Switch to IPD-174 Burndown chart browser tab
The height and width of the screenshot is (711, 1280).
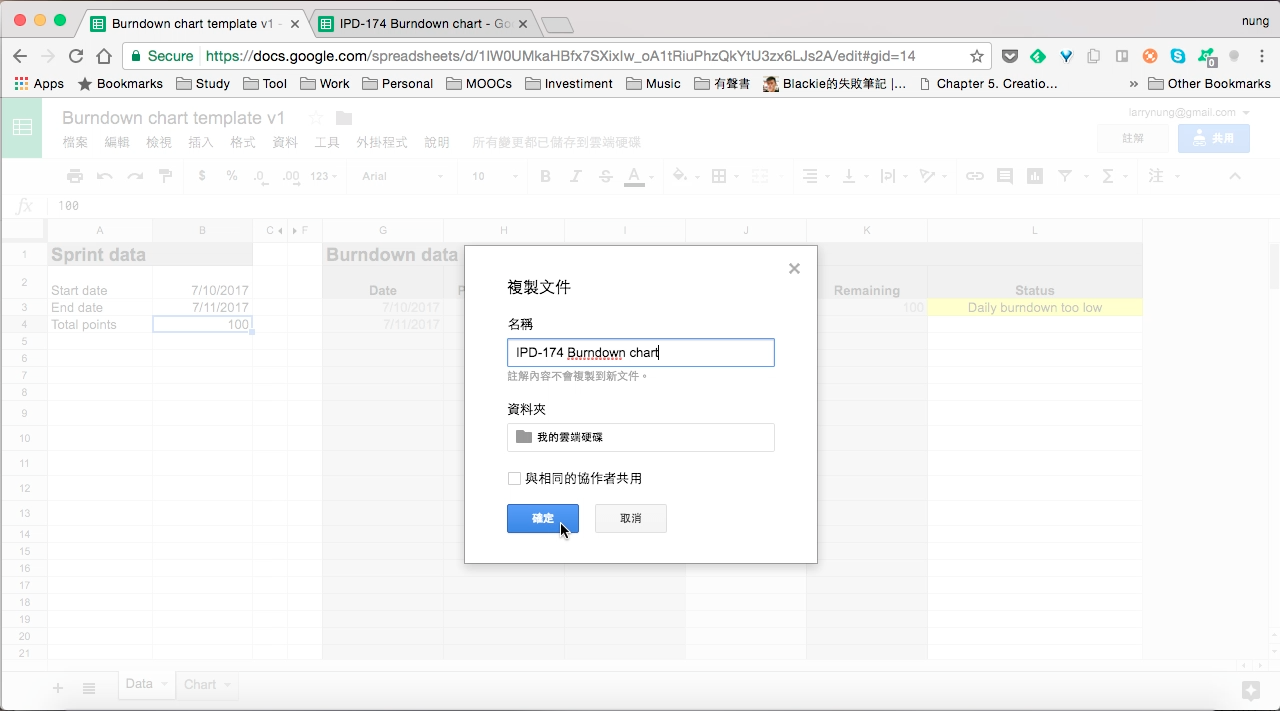pyautogui.click(x=425, y=23)
